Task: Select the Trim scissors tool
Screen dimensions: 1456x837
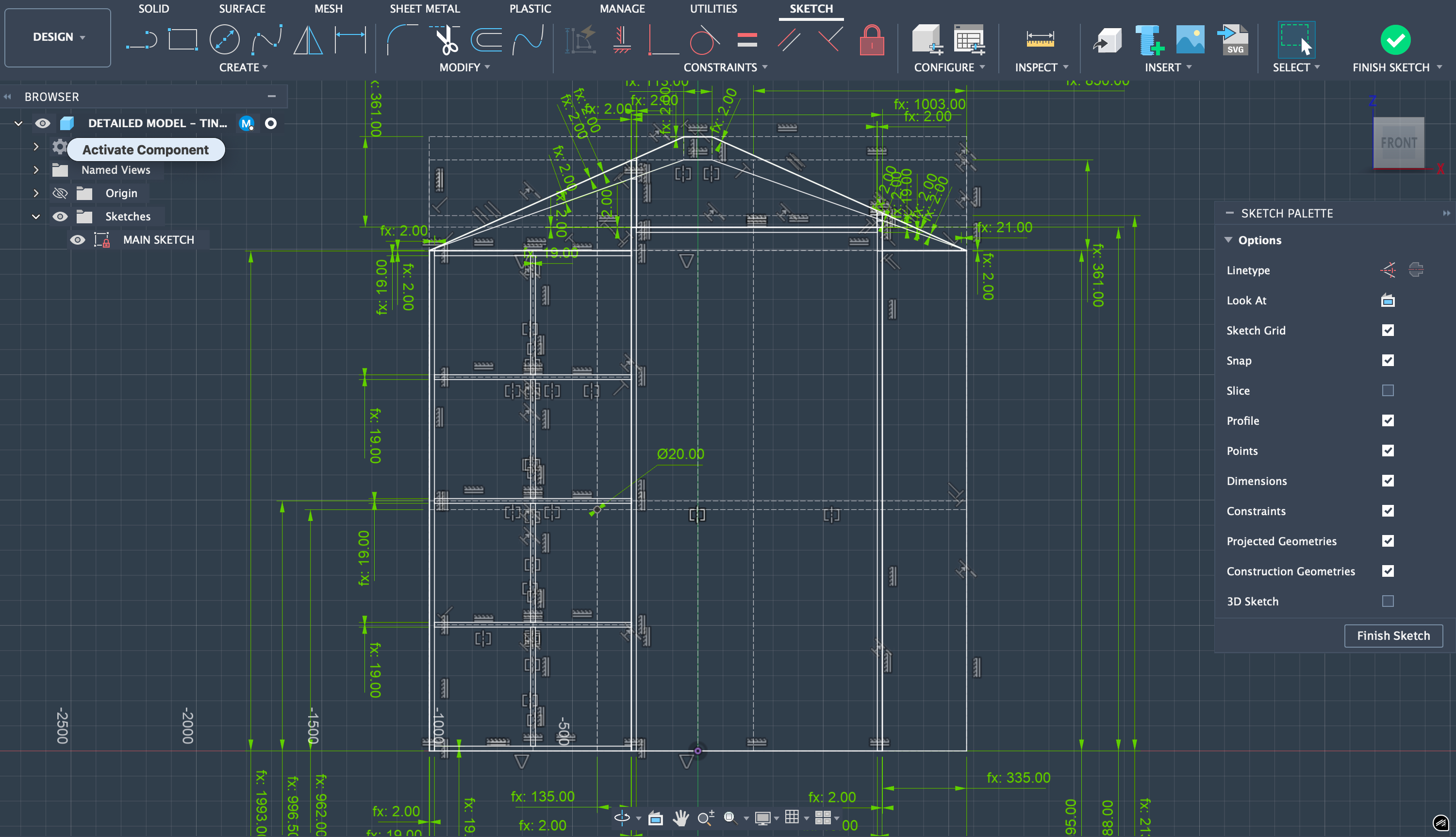Action: [446, 40]
